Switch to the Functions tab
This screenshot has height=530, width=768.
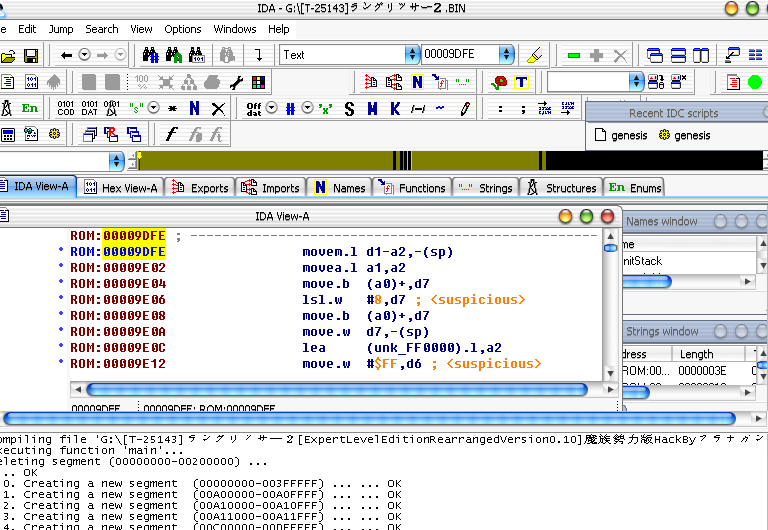(x=412, y=188)
